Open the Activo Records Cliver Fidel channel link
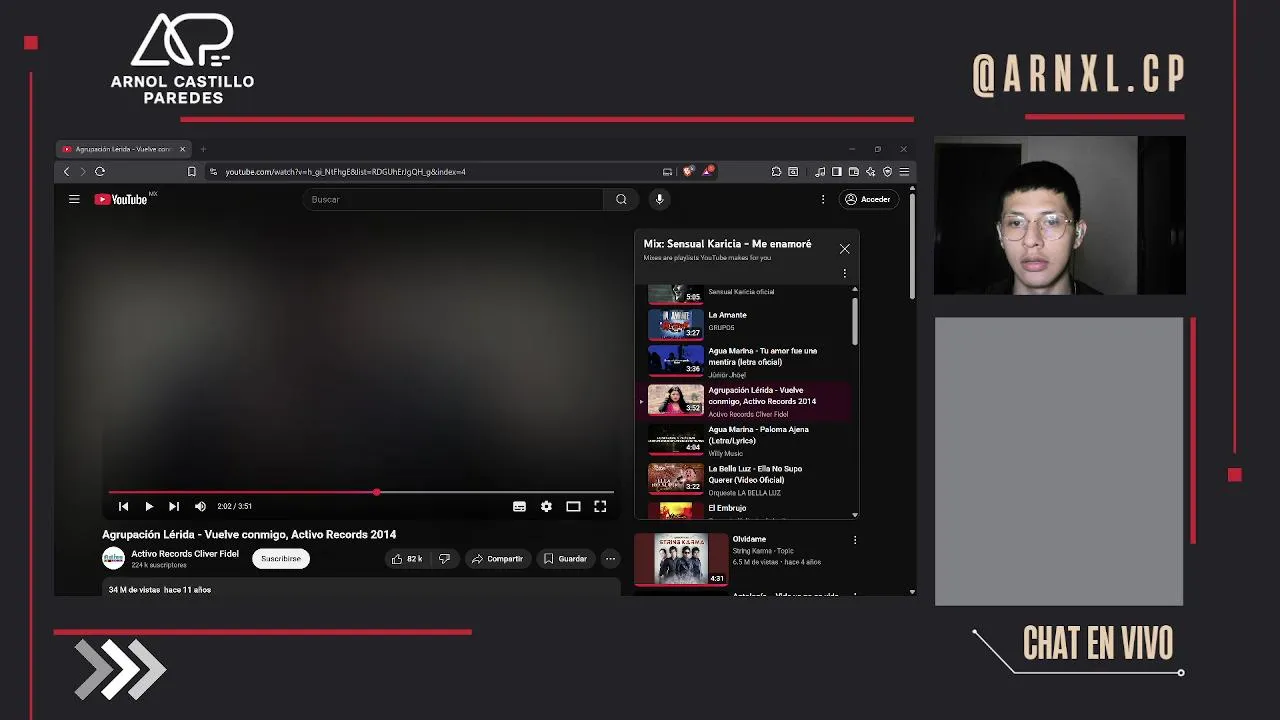The height and width of the screenshot is (720, 1280). click(185, 554)
